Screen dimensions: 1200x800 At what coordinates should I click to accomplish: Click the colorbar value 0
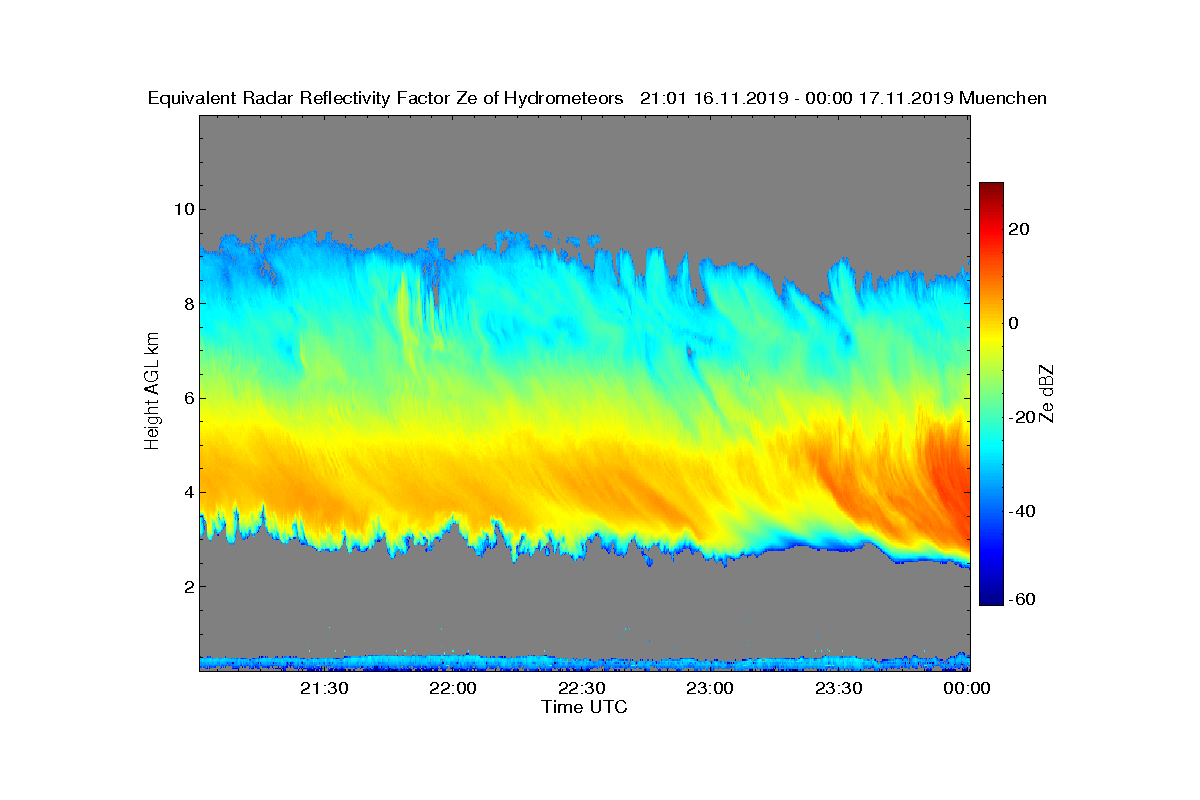[x=1014, y=323]
